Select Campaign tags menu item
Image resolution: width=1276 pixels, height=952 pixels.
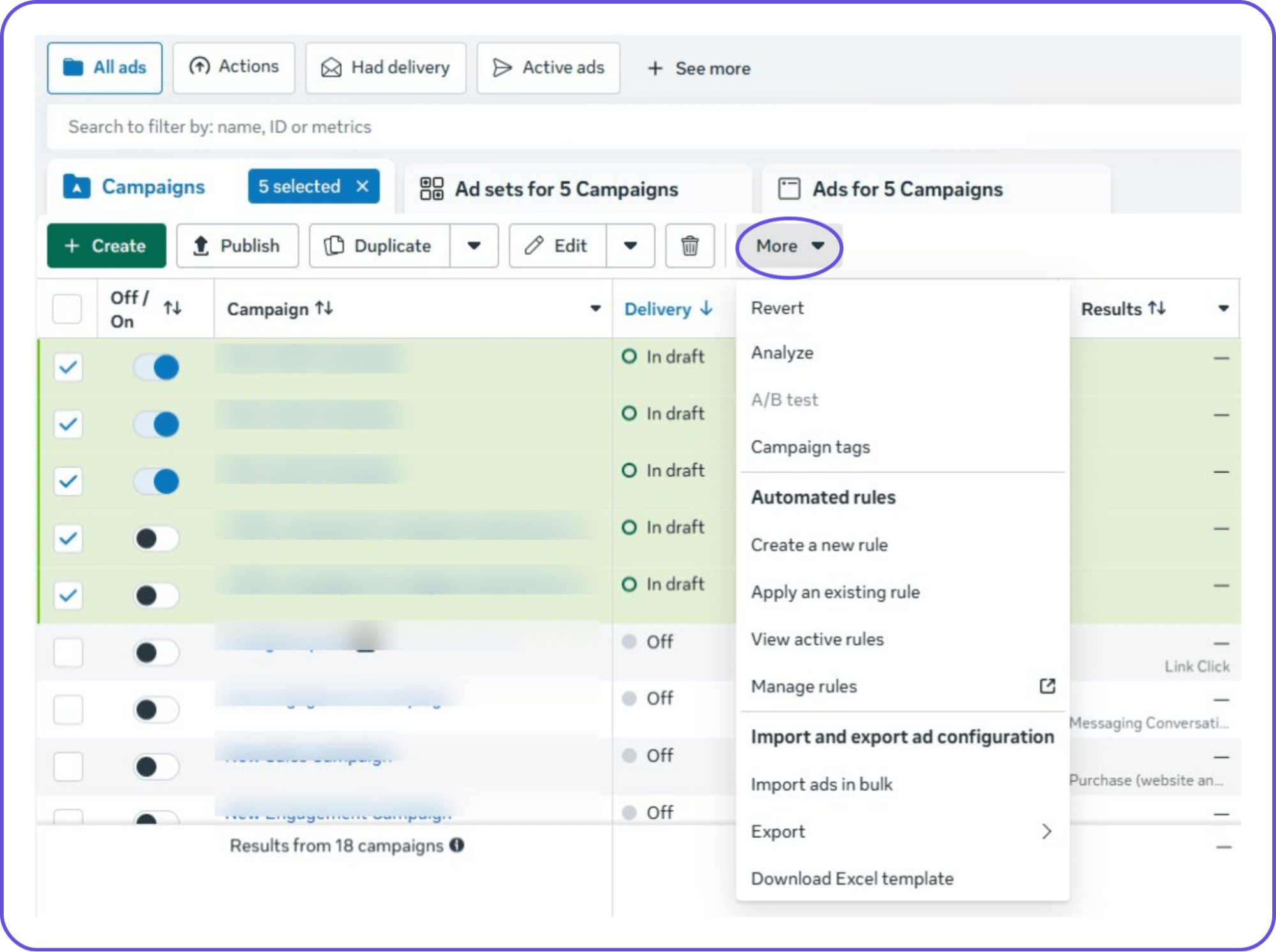tap(903, 447)
